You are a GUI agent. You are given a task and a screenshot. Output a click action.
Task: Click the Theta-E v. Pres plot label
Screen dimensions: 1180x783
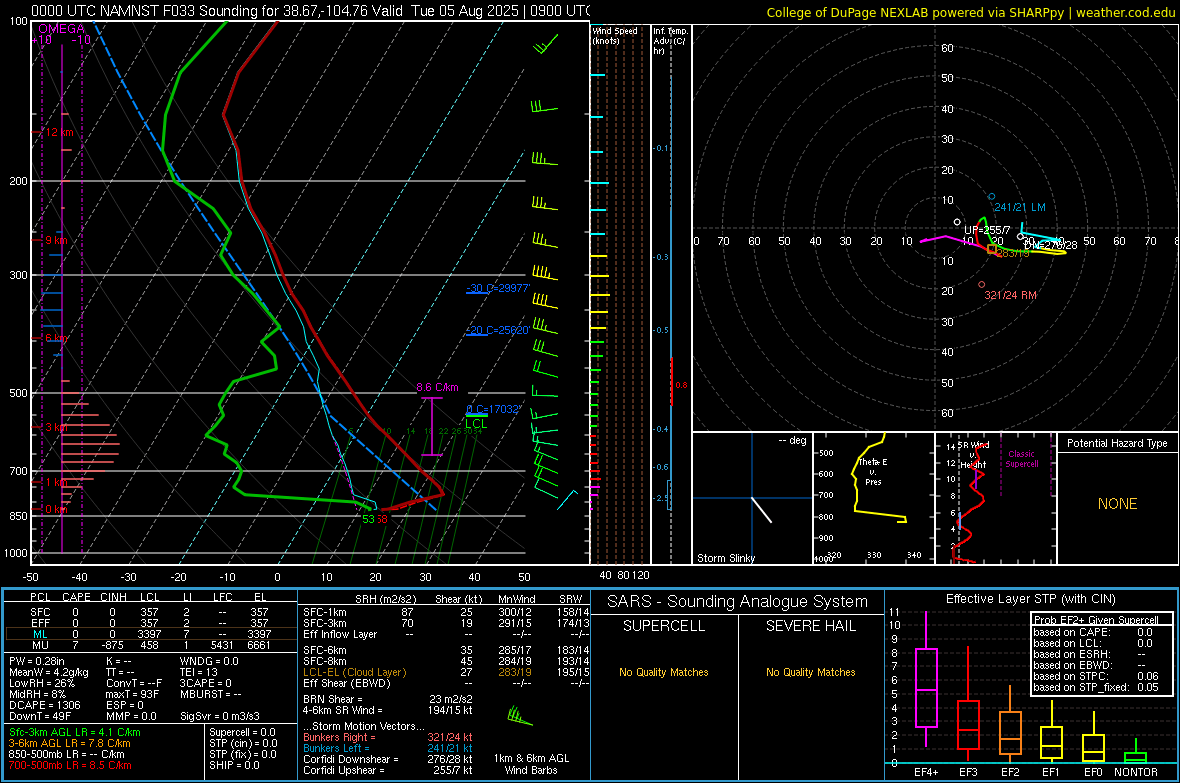873,471
